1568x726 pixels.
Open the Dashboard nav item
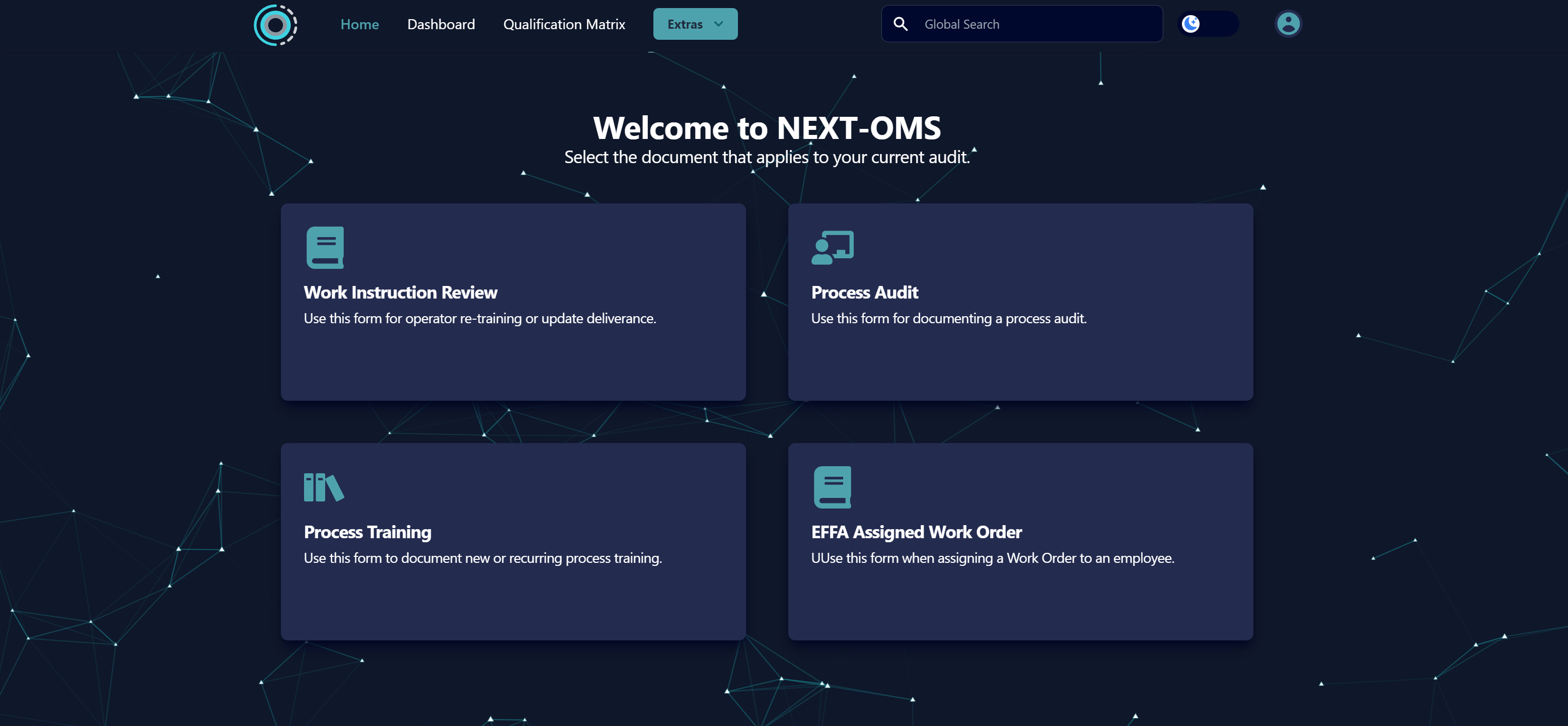(x=440, y=24)
